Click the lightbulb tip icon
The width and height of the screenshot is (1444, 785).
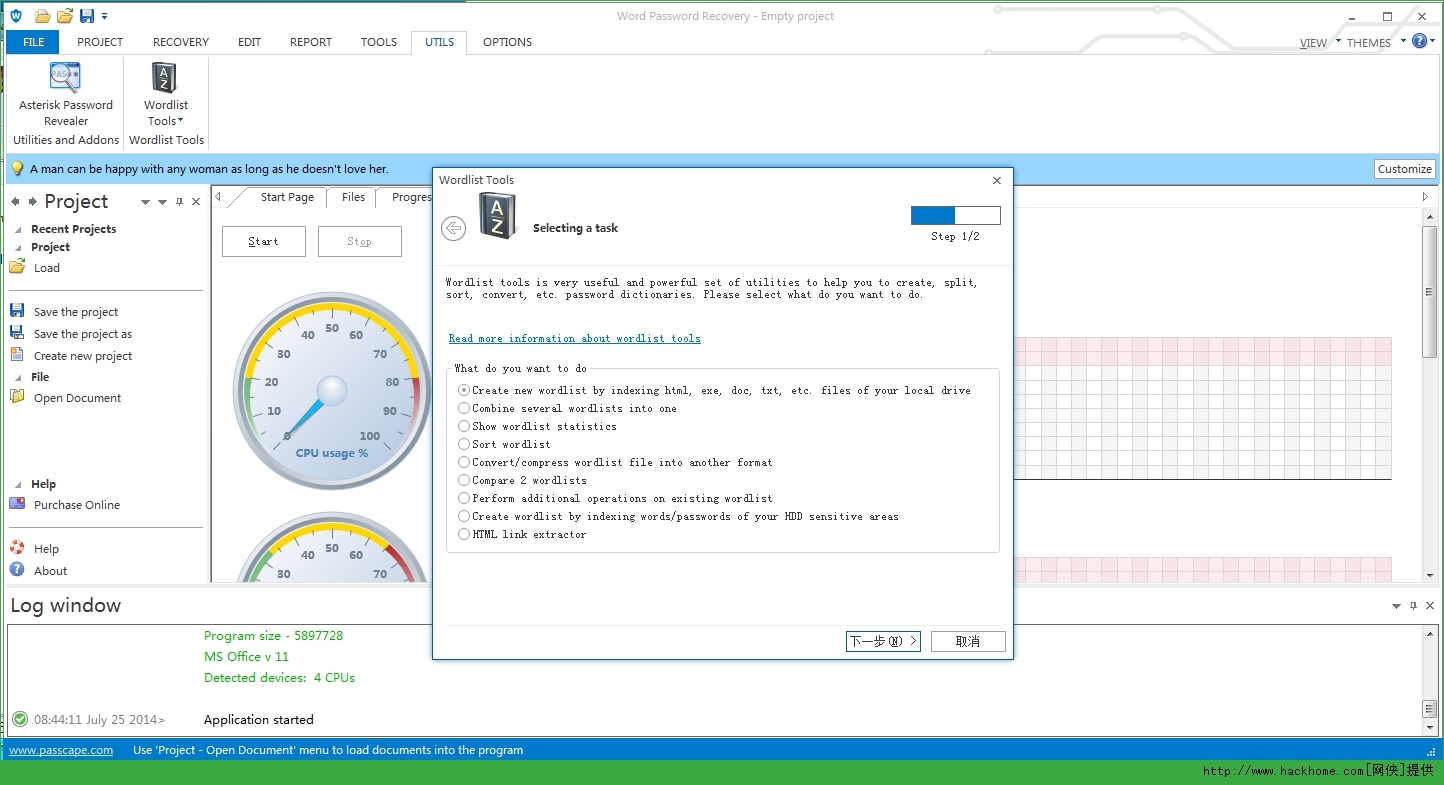tap(17, 169)
